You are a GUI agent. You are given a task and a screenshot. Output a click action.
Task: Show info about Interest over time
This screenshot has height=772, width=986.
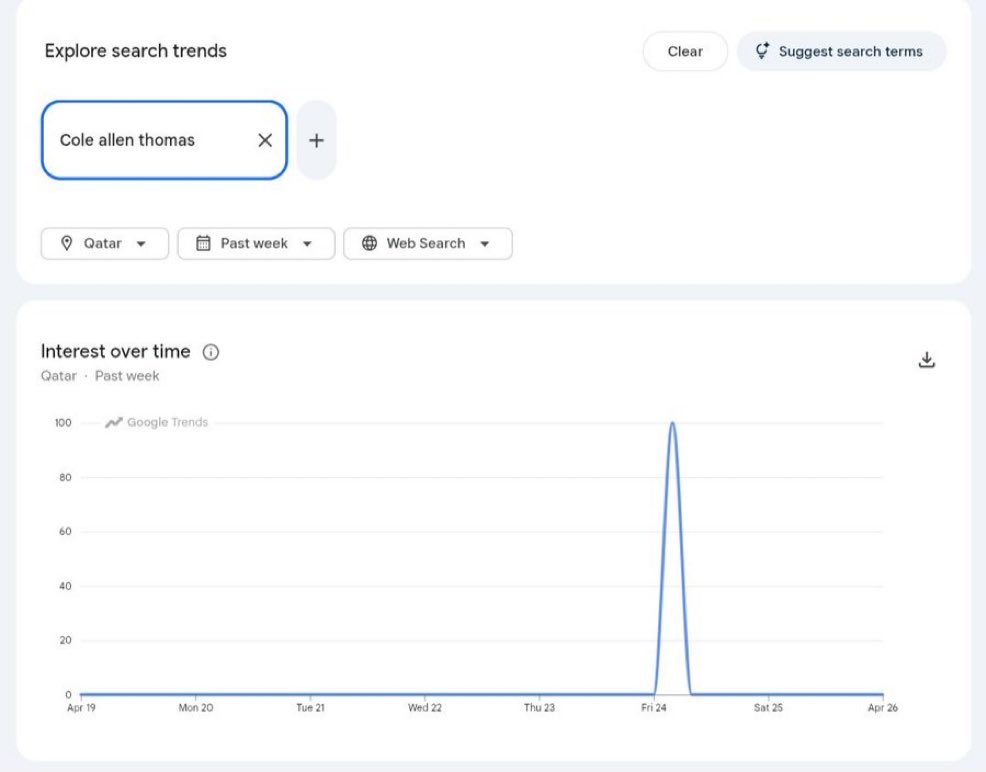coord(211,352)
